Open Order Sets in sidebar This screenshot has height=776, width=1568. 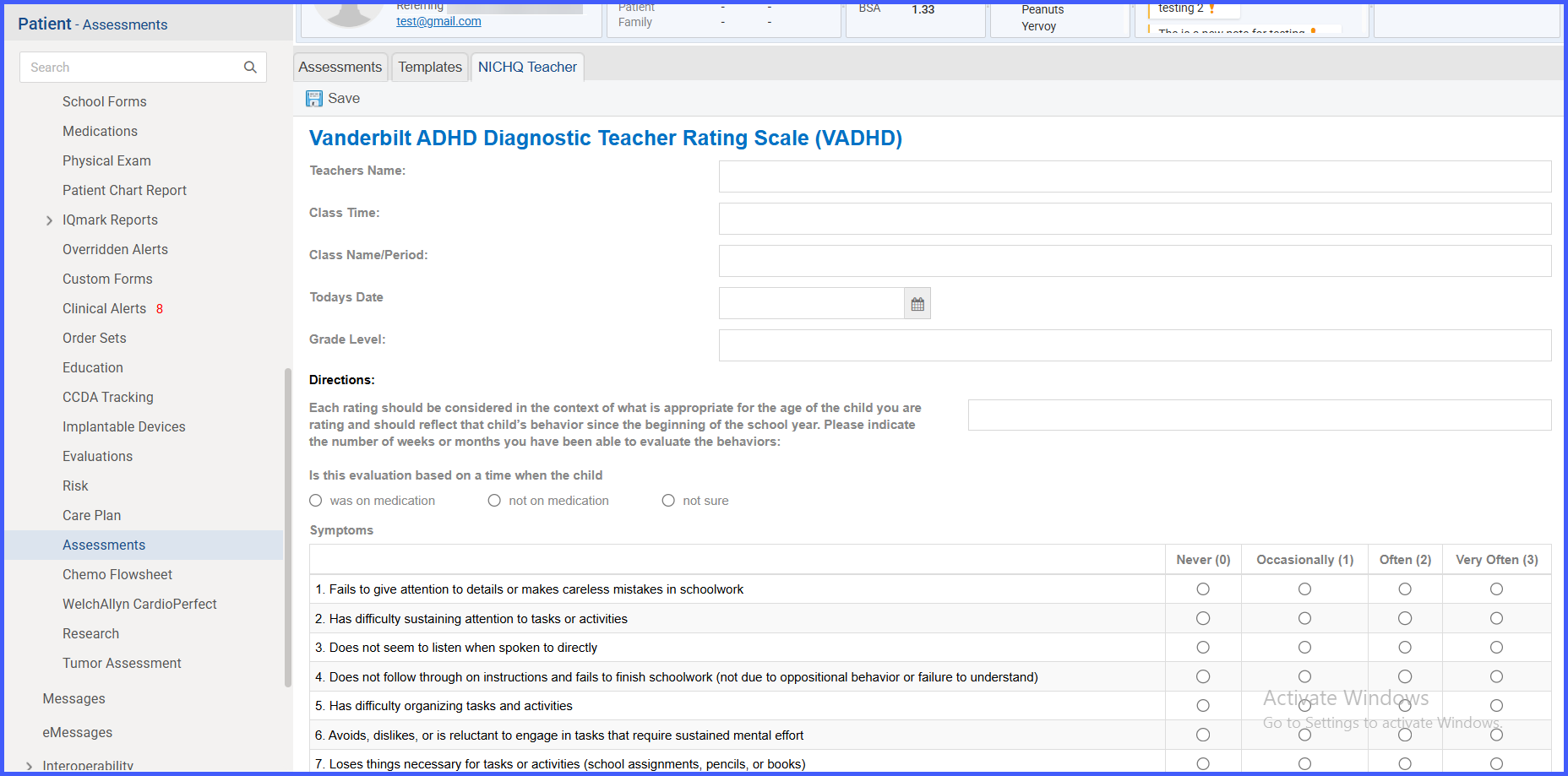[95, 339]
